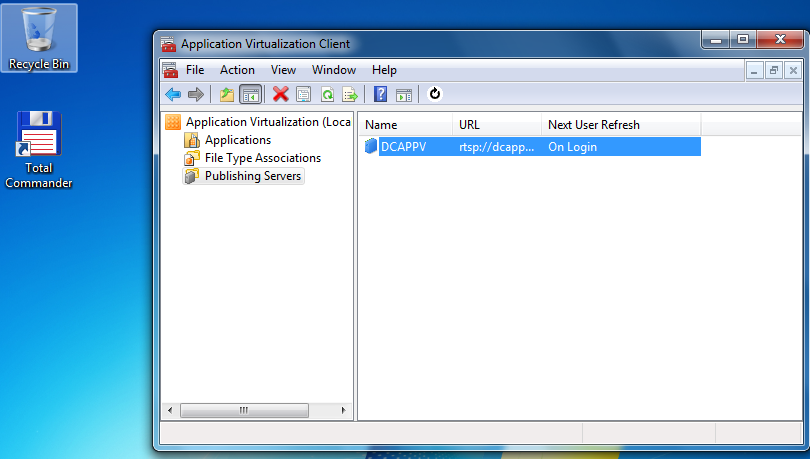Open the File menu
The height and width of the screenshot is (459, 810).
pos(195,70)
